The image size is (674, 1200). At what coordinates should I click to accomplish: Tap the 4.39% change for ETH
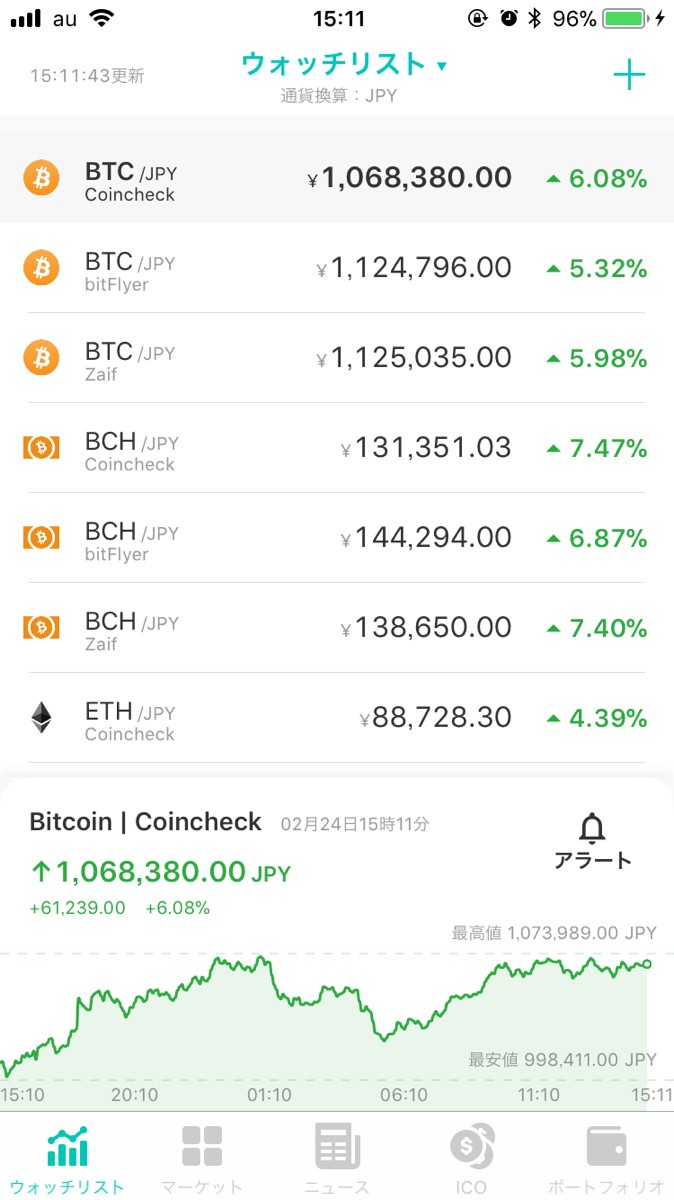click(597, 718)
